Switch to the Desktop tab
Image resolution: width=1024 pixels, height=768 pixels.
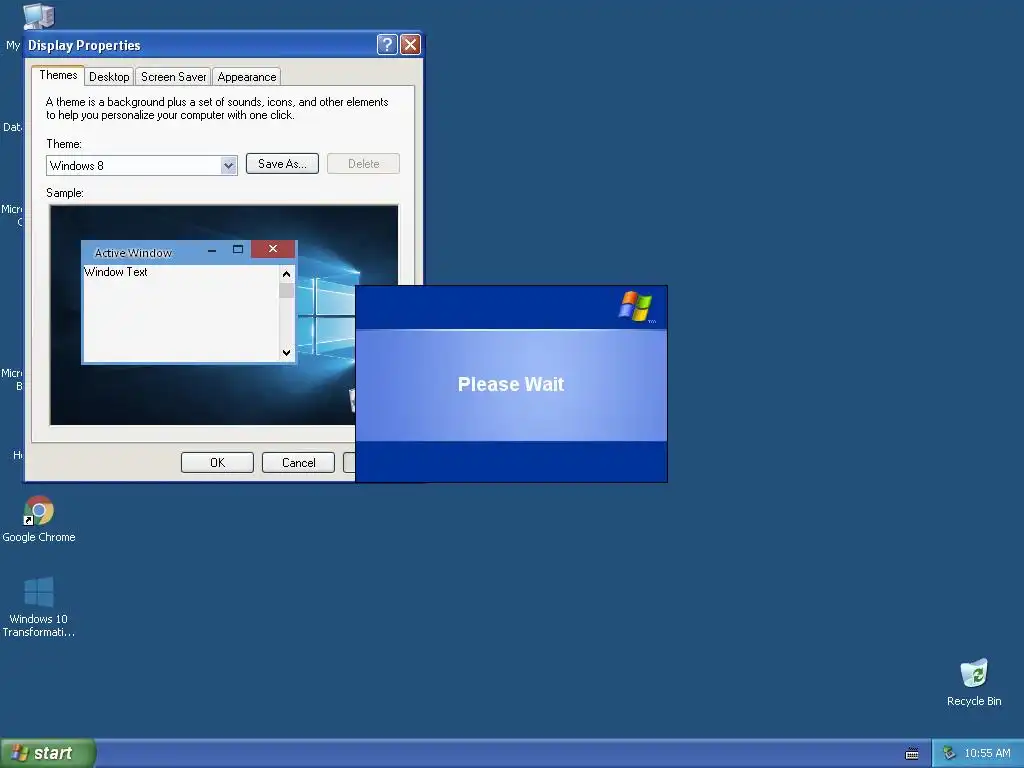click(x=109, y=76)
